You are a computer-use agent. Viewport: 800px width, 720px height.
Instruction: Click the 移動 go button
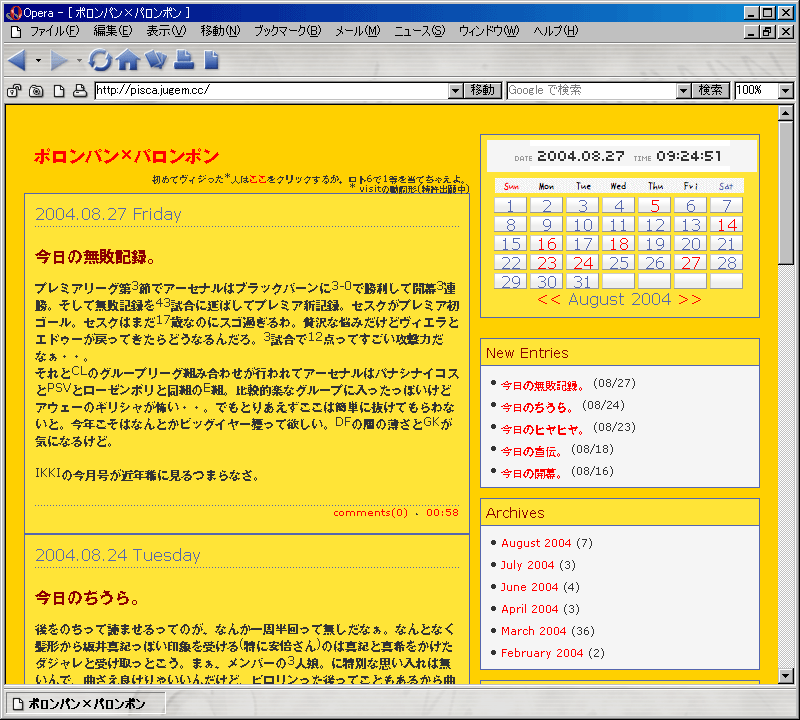(x=483, y=91)
